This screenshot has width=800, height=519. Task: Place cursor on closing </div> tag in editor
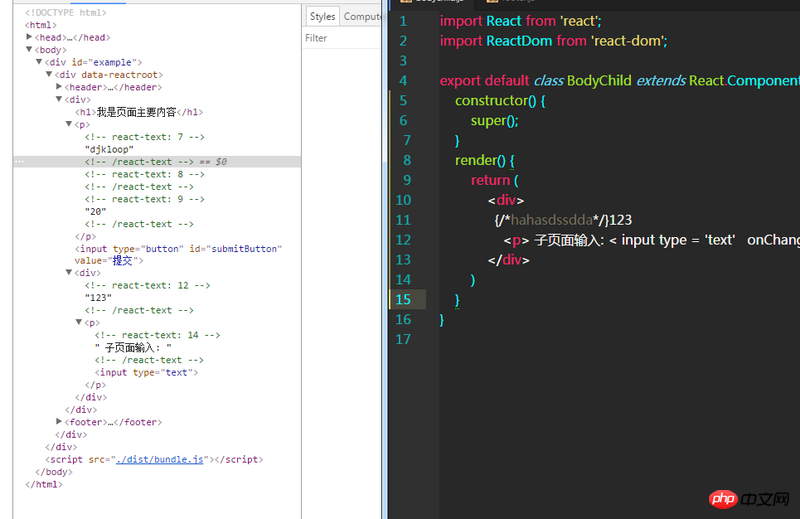coord(509,260)
